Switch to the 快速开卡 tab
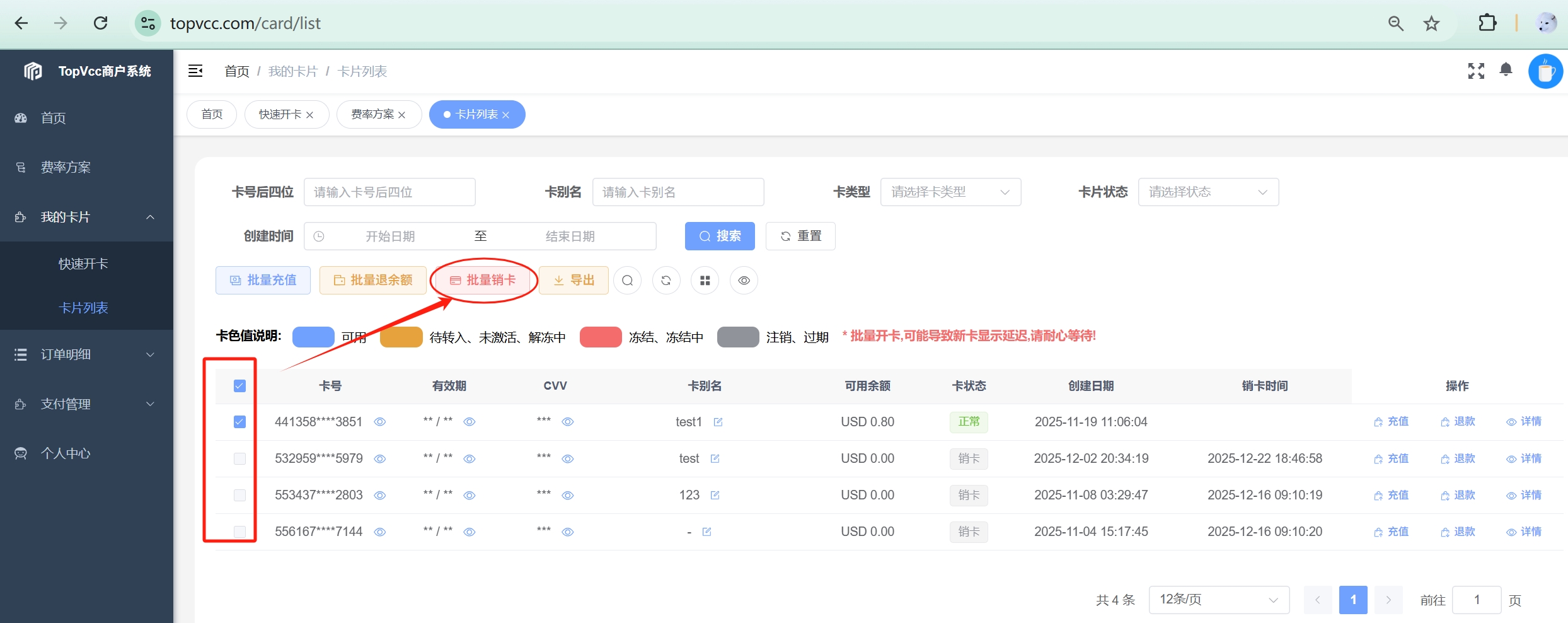This screenshot has width=1568, height=623. (280, 115)
